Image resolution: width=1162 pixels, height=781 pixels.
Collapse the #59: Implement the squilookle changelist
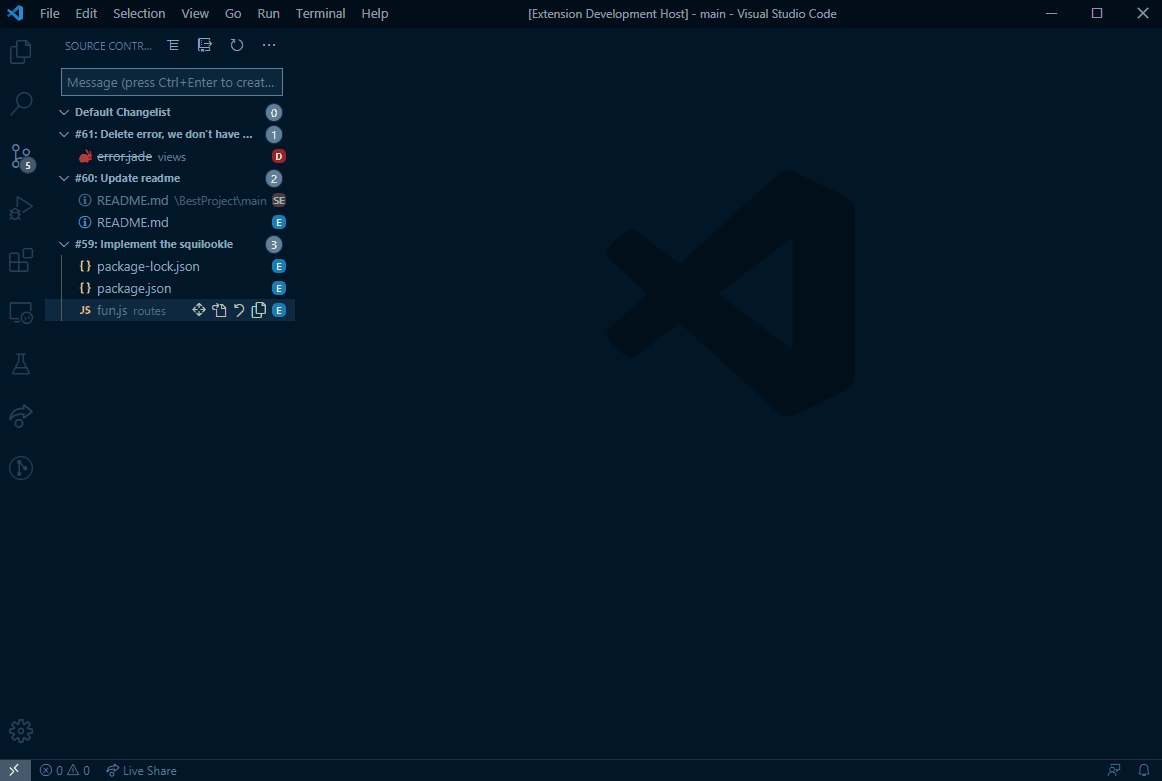click(x=64, y=245)
